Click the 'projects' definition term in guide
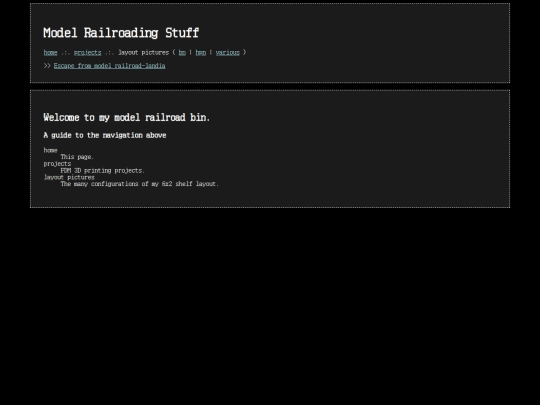 pos(57,164)
